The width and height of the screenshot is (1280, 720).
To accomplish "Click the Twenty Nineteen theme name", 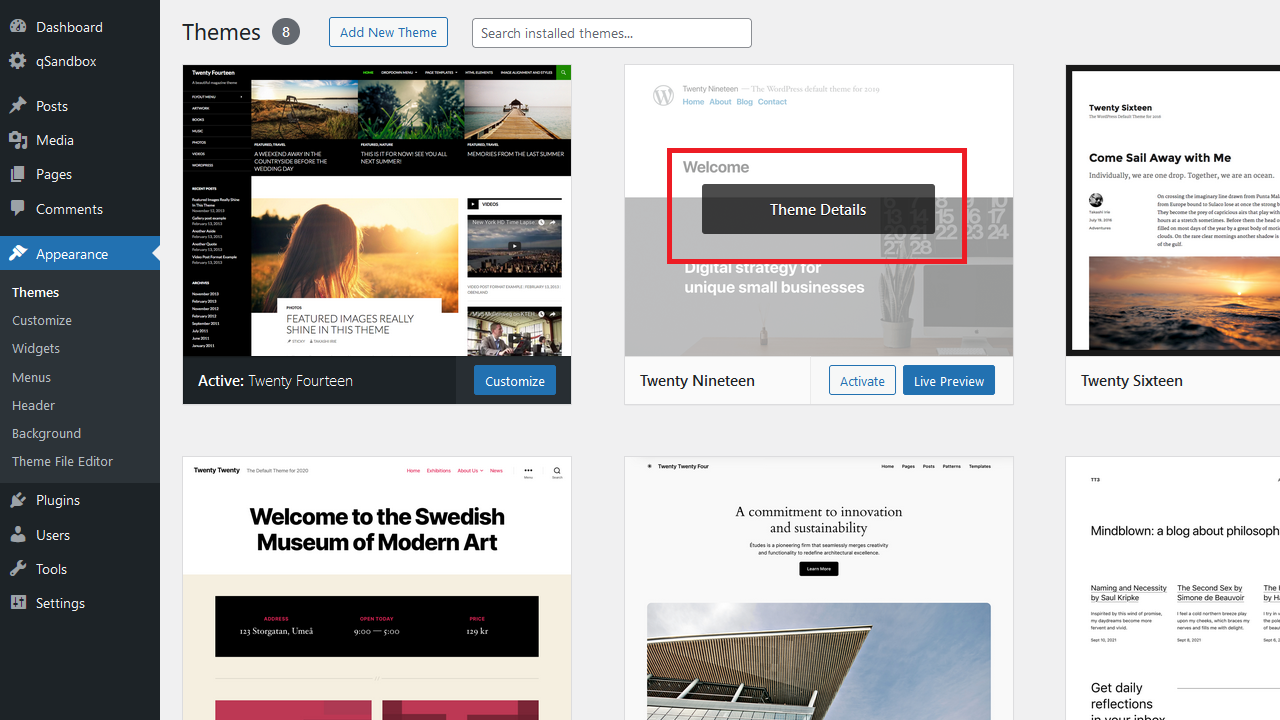I will [697, 380].
